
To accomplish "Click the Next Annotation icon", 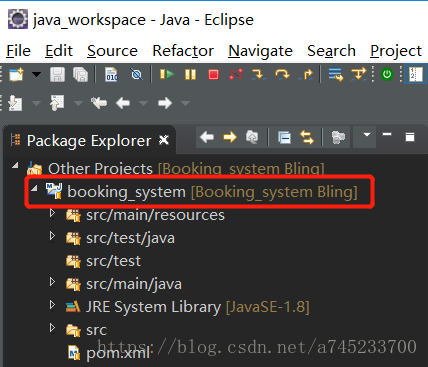I will [x=16, y=103].
